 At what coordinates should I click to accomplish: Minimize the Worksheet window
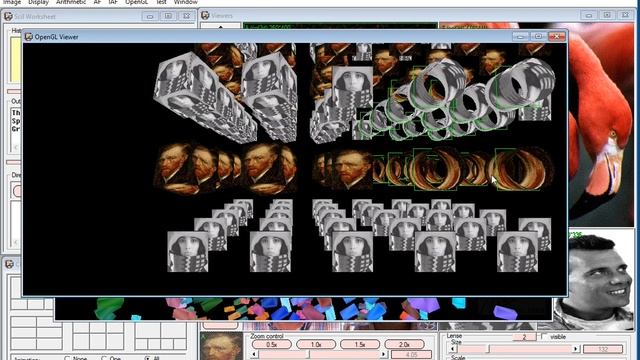click(x=150, y=16)
